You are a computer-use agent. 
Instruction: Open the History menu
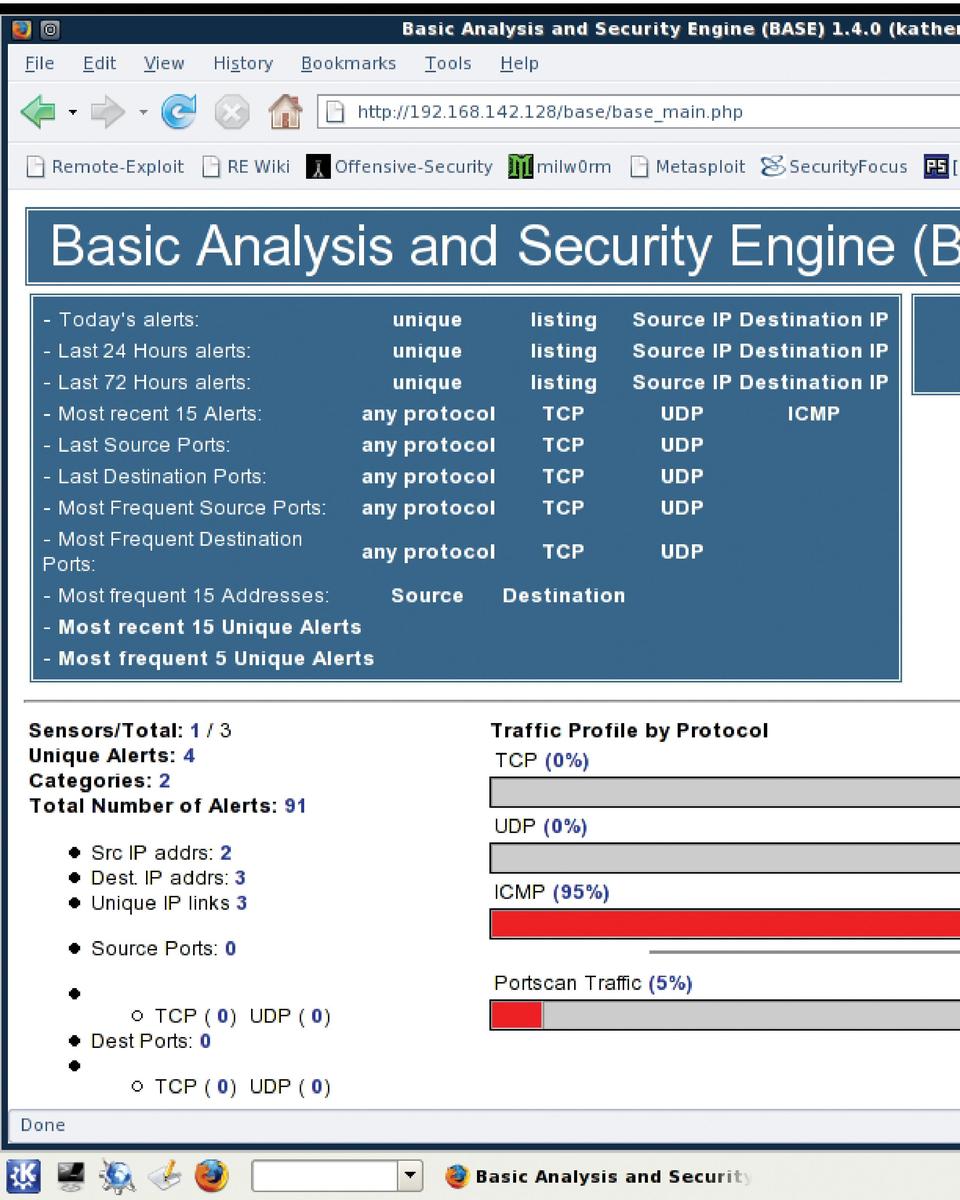point(242,63)
